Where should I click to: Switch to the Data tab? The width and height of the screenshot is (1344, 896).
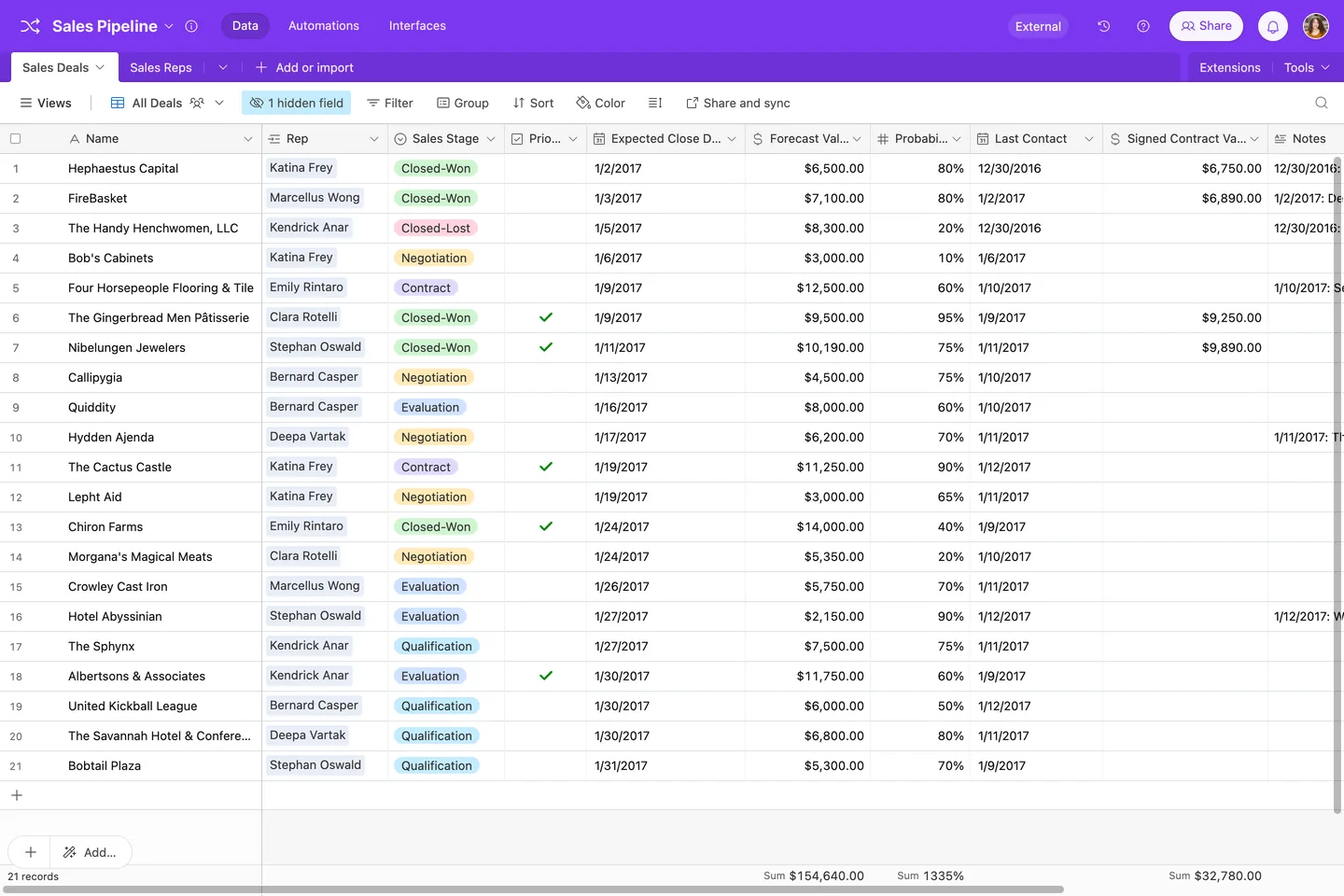coord(245,26)
